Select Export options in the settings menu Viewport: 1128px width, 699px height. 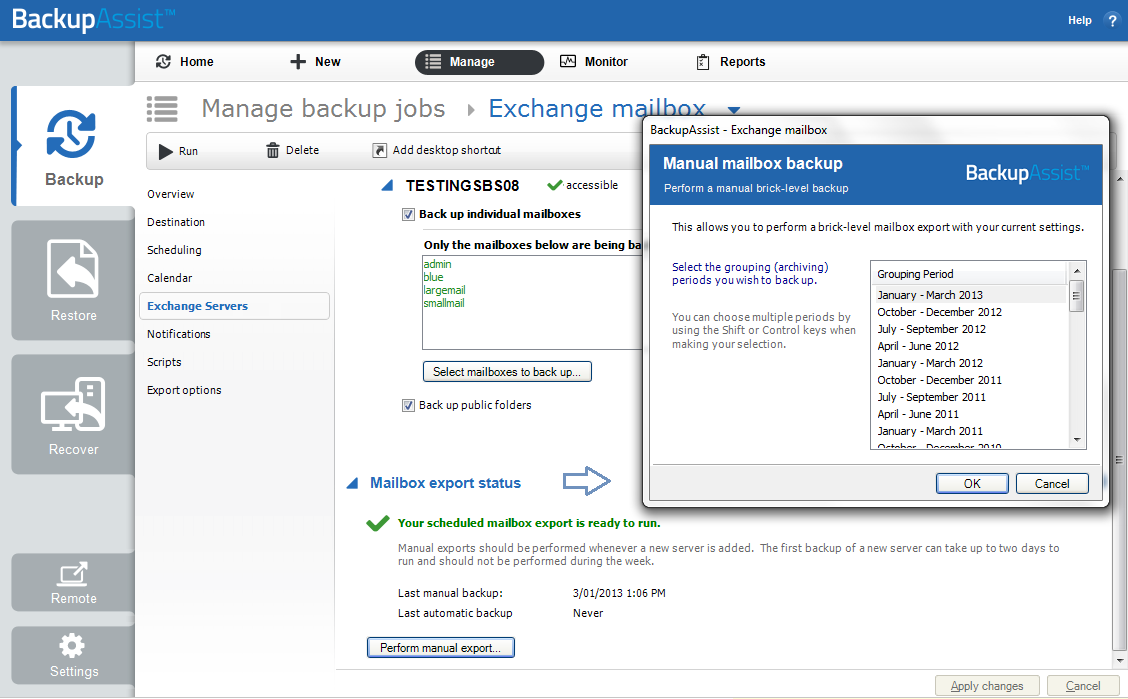184,390
